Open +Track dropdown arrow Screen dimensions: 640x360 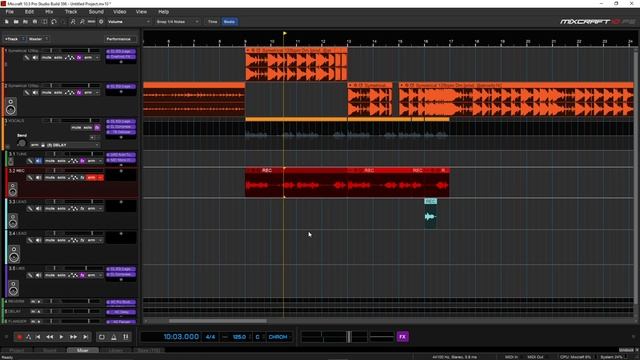click(23, 39)
